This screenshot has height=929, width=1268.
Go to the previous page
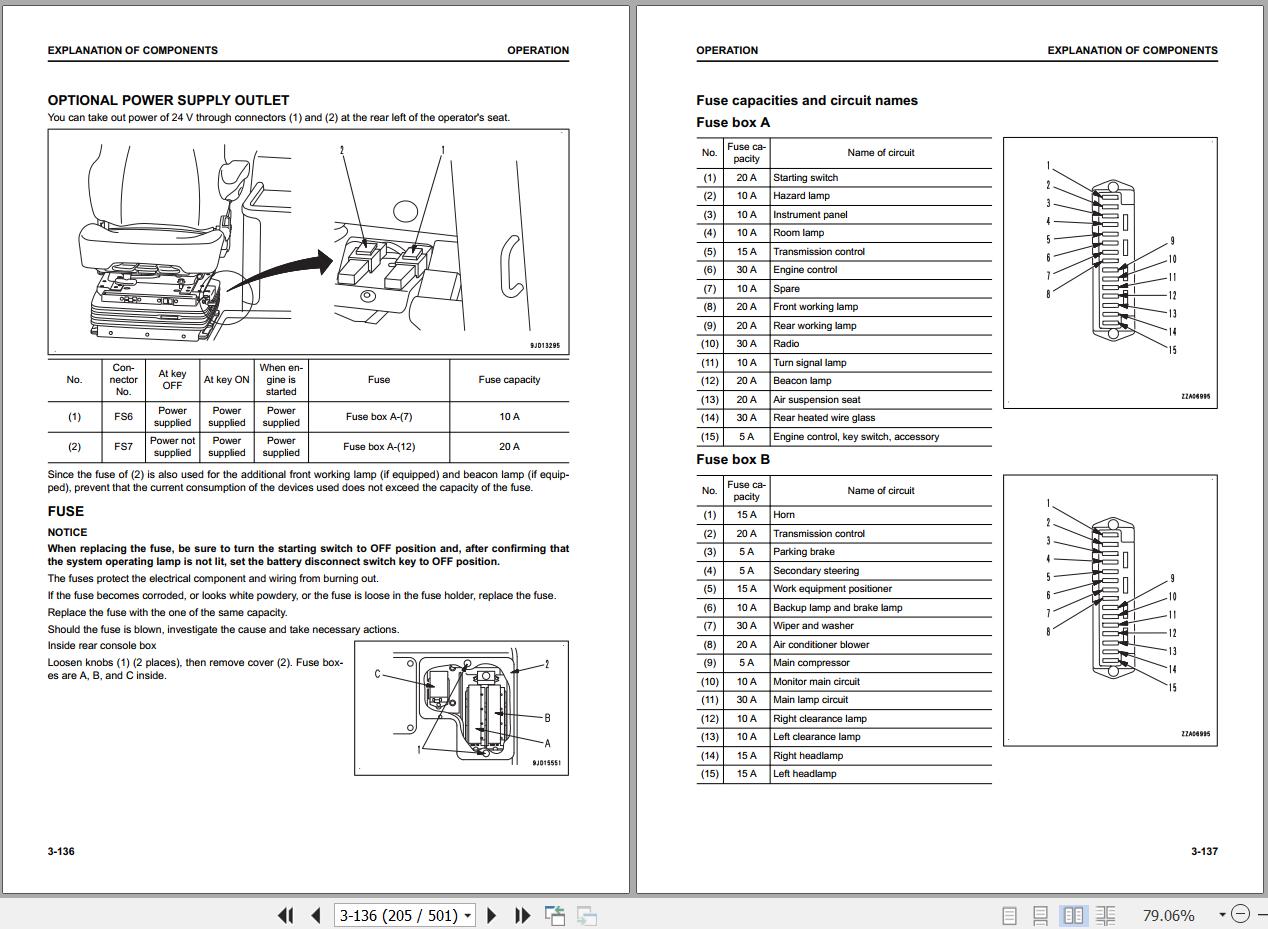[316, 915]
